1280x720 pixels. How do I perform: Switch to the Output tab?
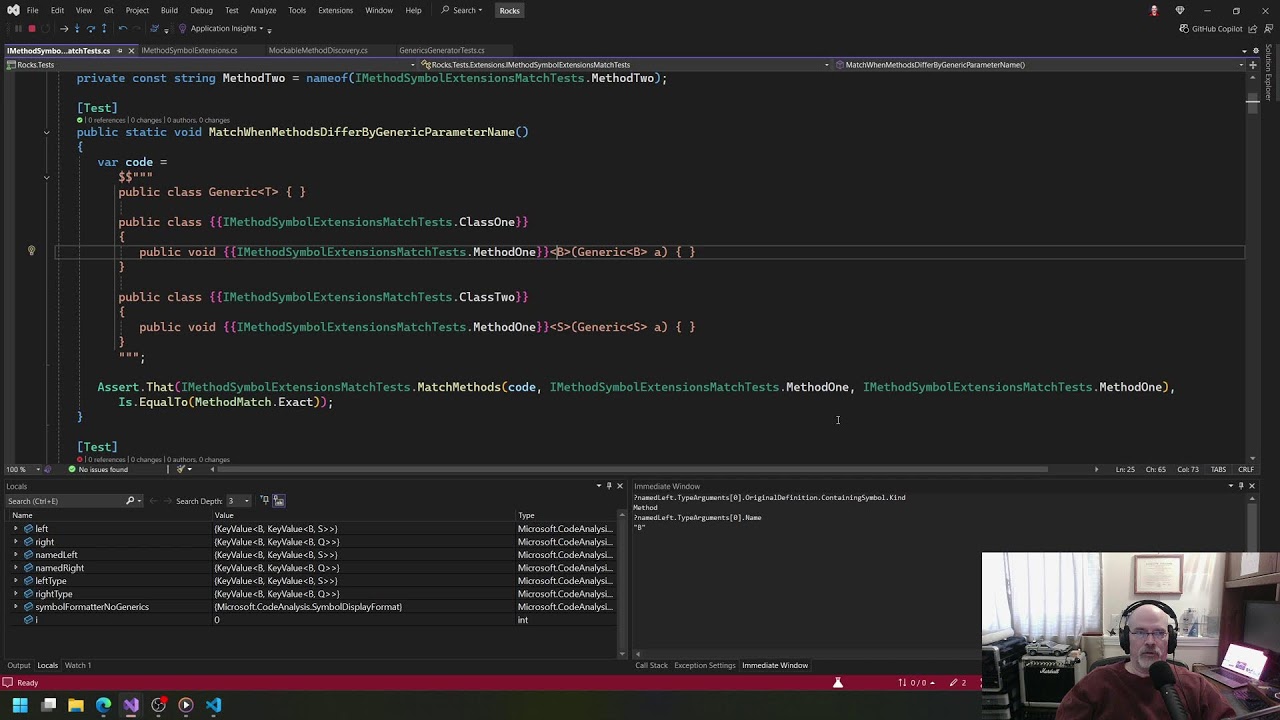[x=19, y=665]
